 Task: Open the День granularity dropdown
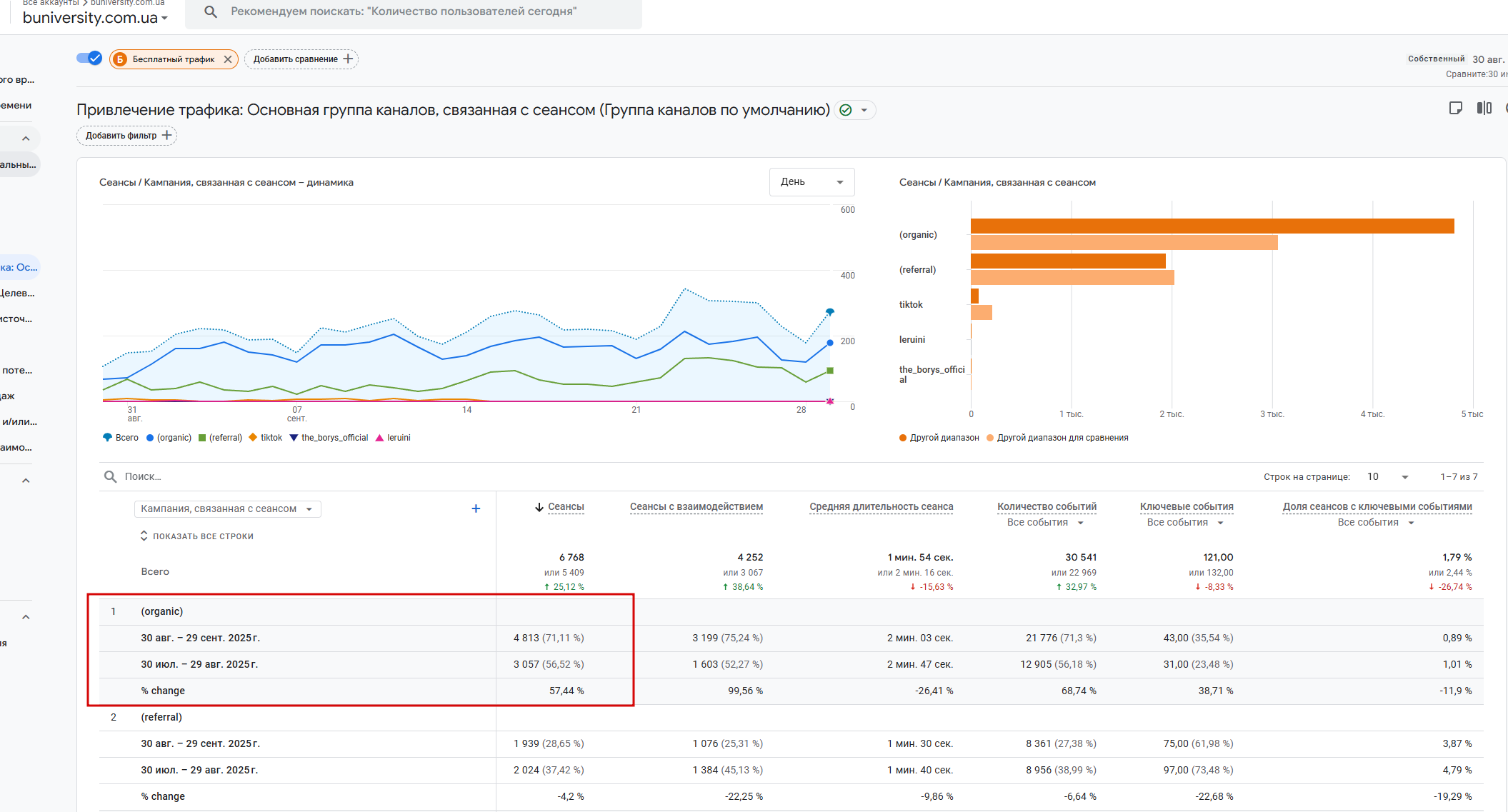click(x=812, y=182)
